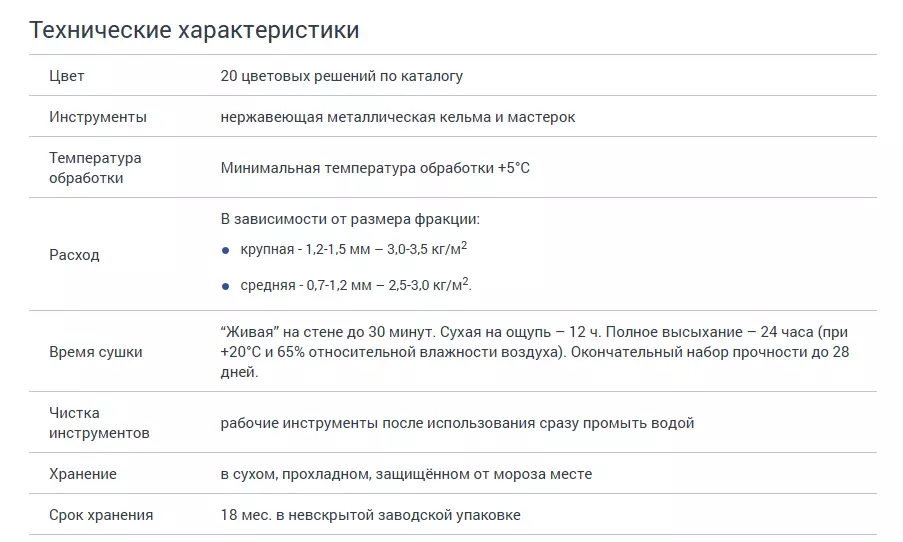Click the Расход row label
The height and width of the screenshot is (542, 903).
click(74, 255)
